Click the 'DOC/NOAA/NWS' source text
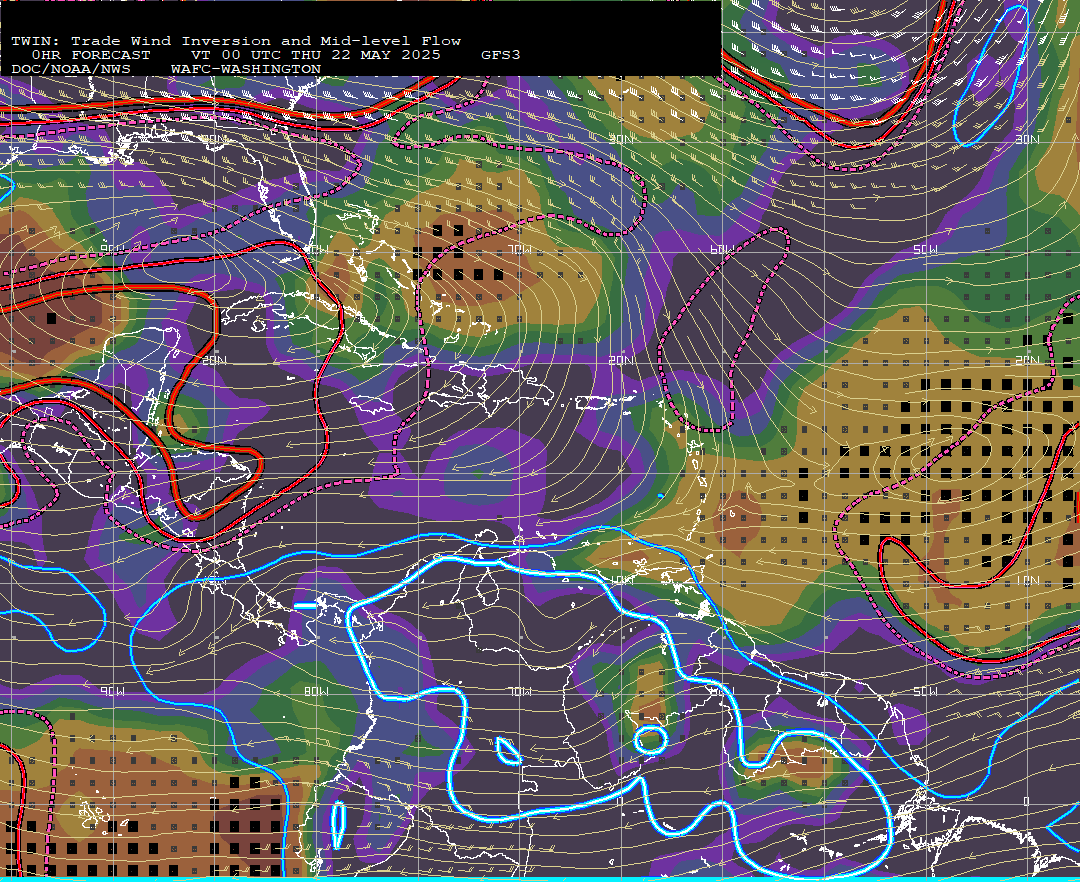This screenshot has height=882, width=1080. pos(71,70)
